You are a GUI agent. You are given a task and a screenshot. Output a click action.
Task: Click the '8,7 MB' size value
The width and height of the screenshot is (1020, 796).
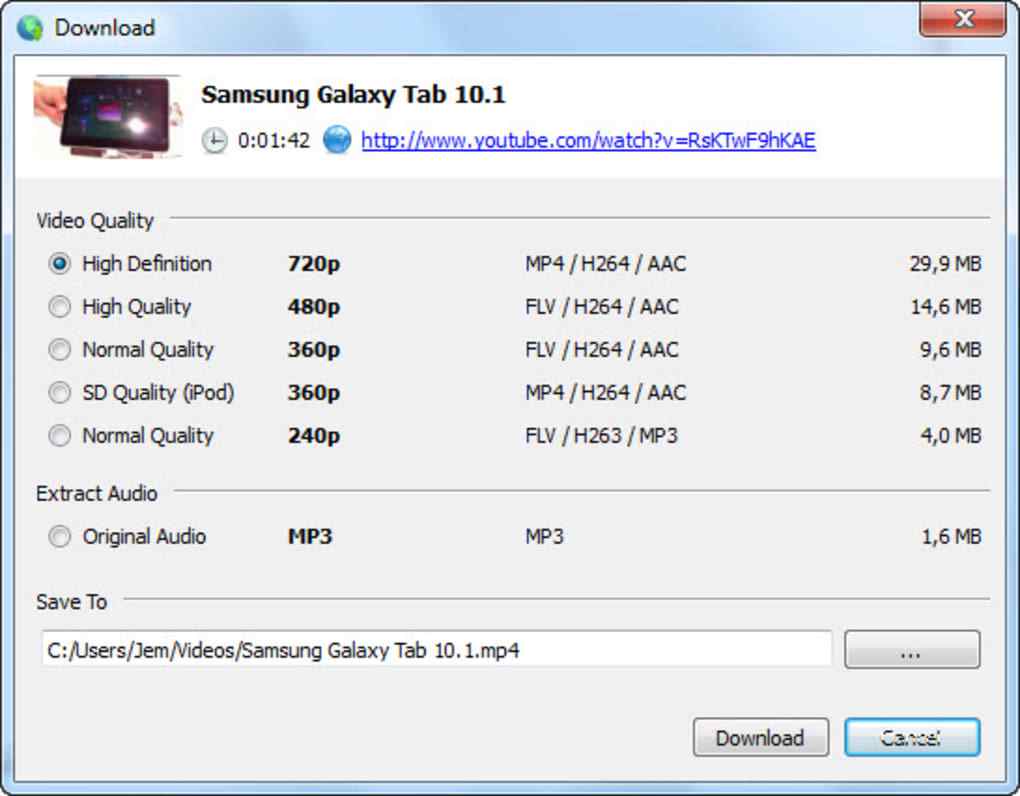[x=950, y=393]
